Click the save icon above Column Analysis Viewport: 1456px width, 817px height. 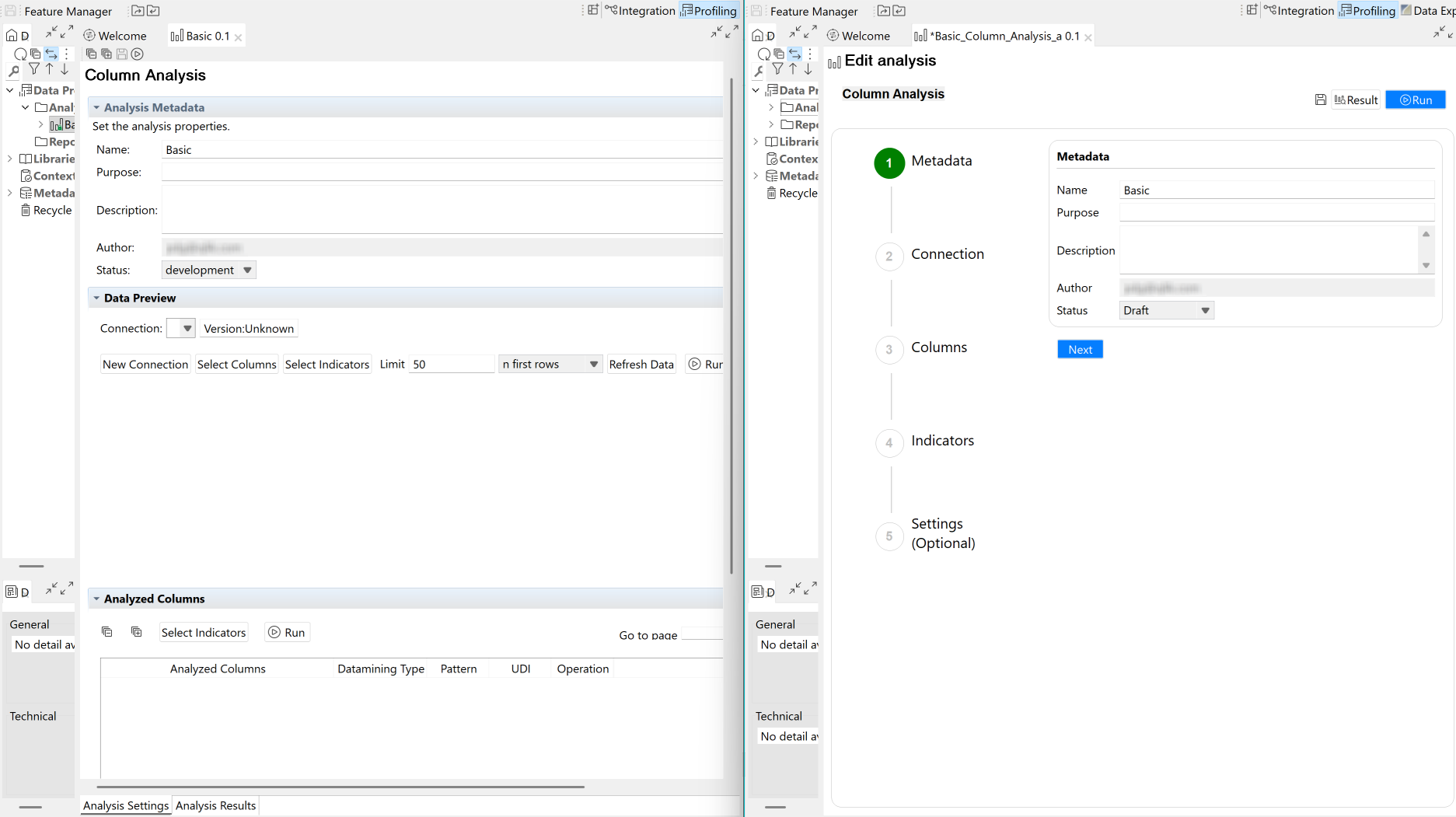(121, 54)
